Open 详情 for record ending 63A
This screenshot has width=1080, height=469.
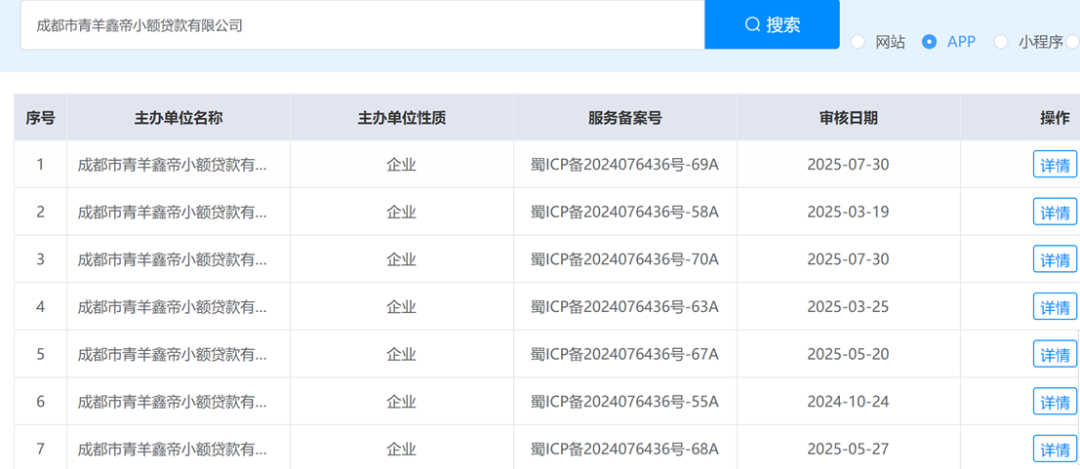pos(1055,306)
